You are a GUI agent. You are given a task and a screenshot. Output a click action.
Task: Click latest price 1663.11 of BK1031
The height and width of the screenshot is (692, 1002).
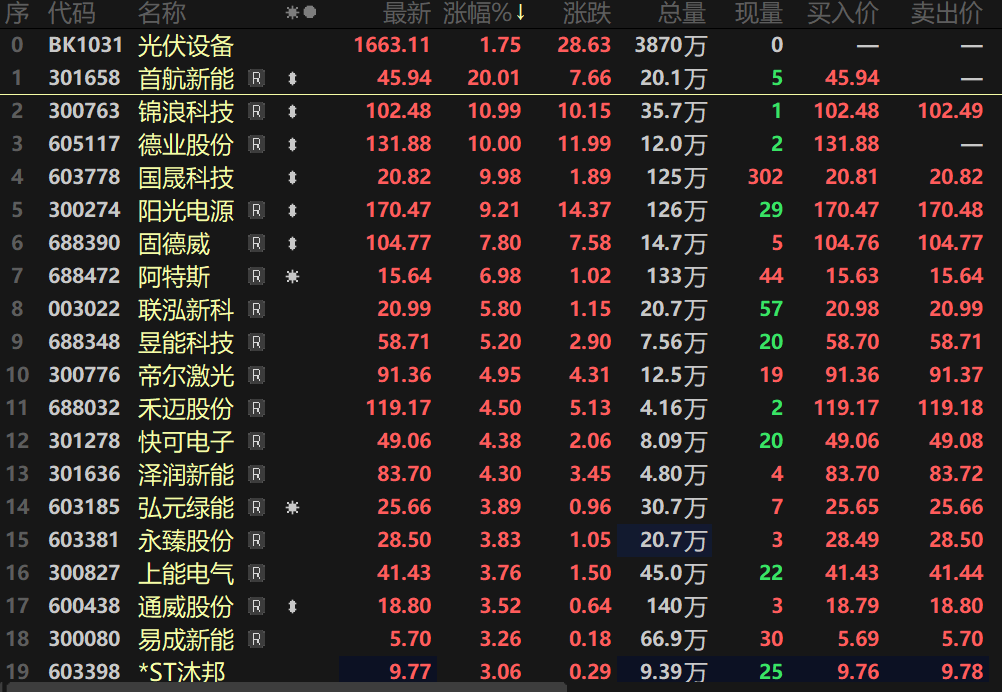(x=392, y=45)
